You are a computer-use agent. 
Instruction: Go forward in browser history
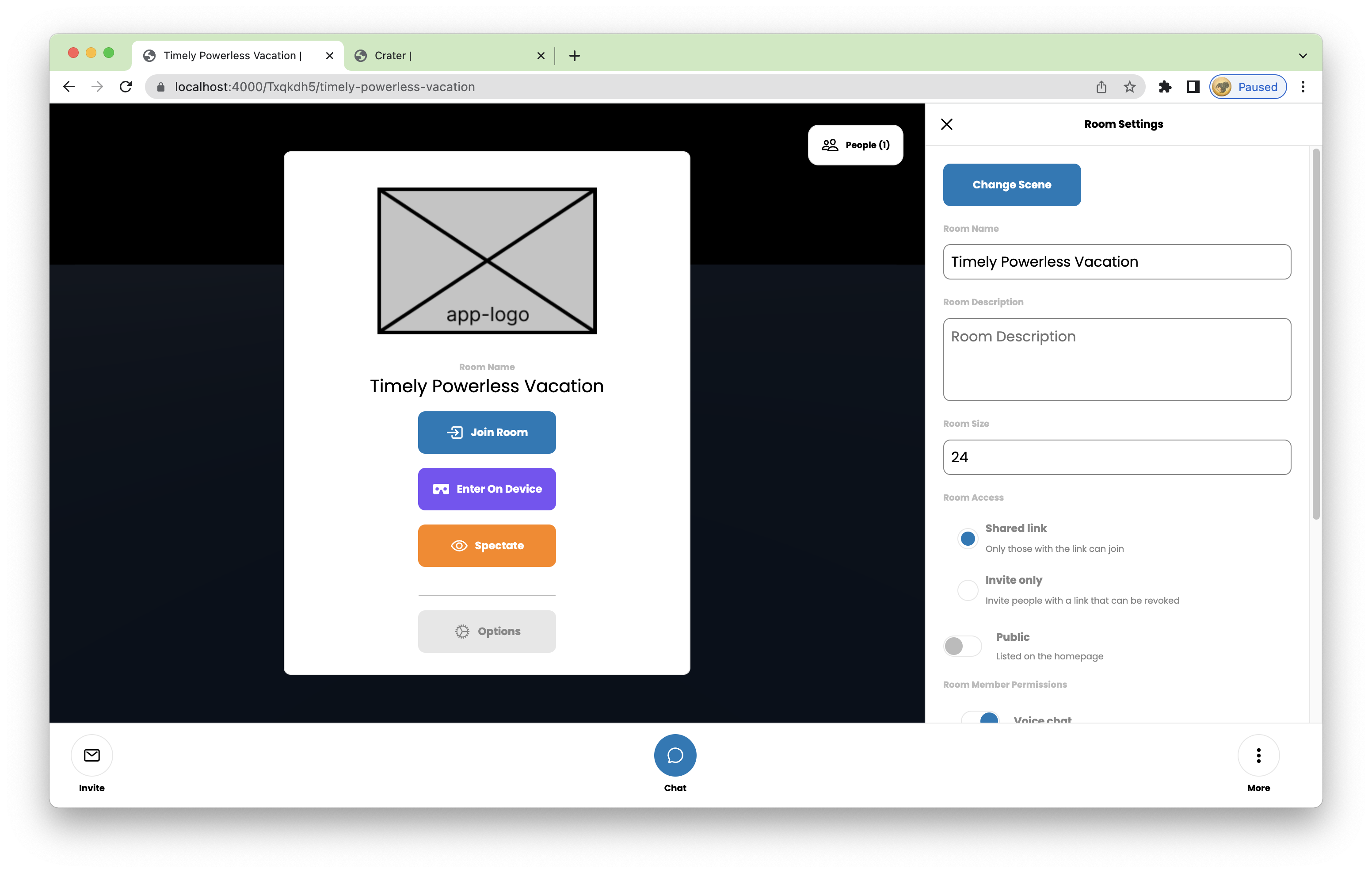(x=97, y=87)
